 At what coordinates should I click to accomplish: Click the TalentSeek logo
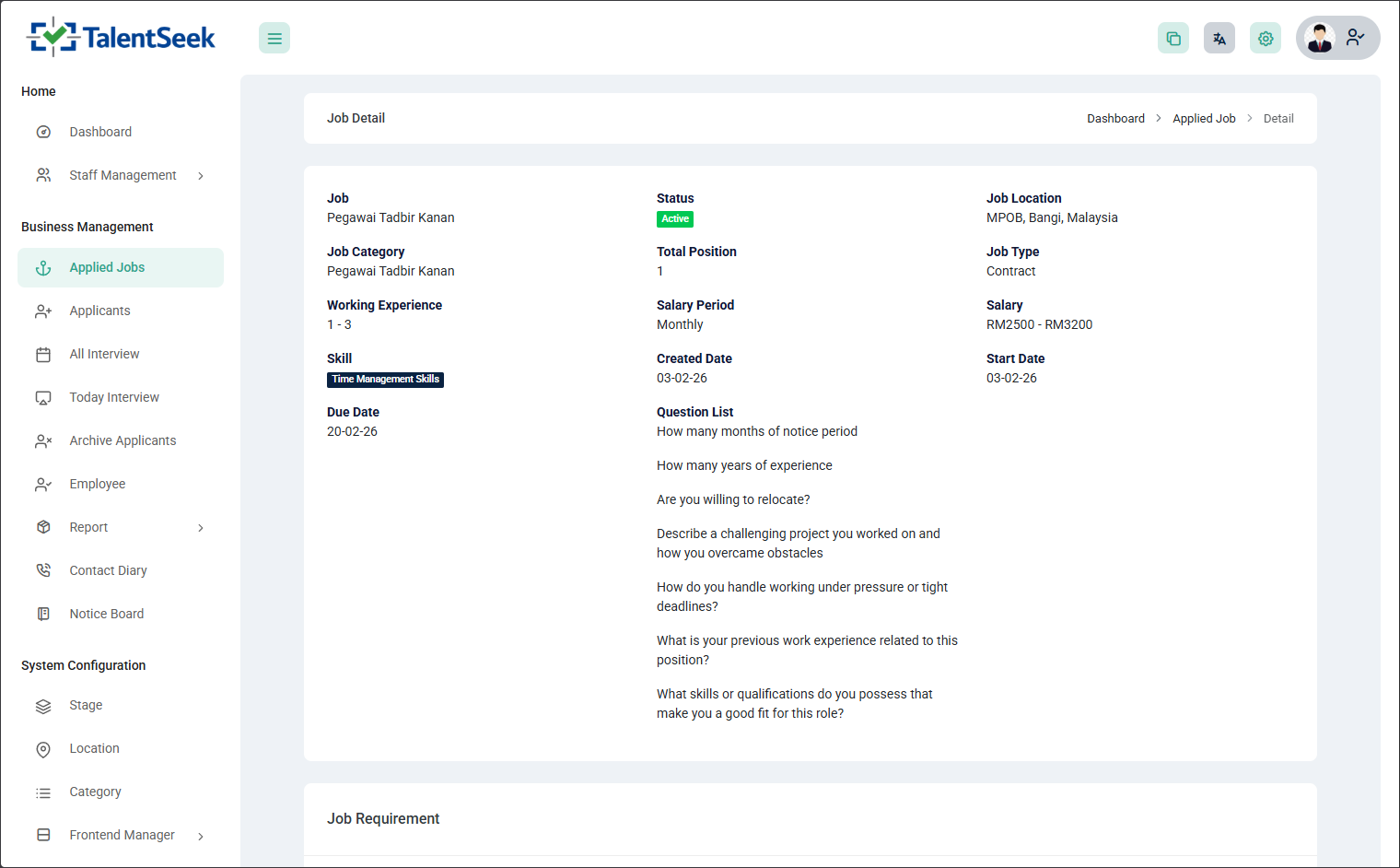pyautogui.click(x=122, y=37)
